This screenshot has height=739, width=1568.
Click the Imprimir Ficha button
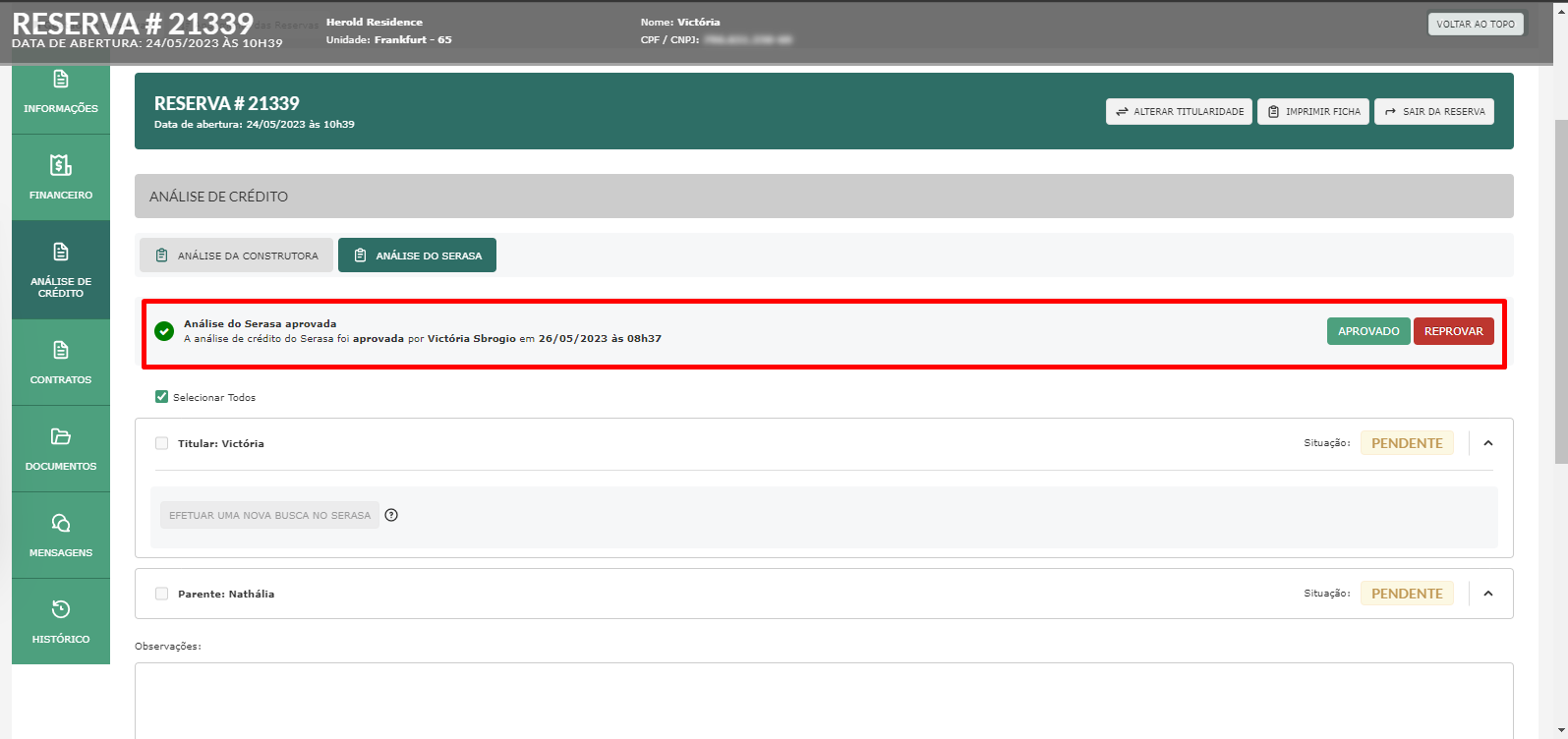tap(1313, 112)
